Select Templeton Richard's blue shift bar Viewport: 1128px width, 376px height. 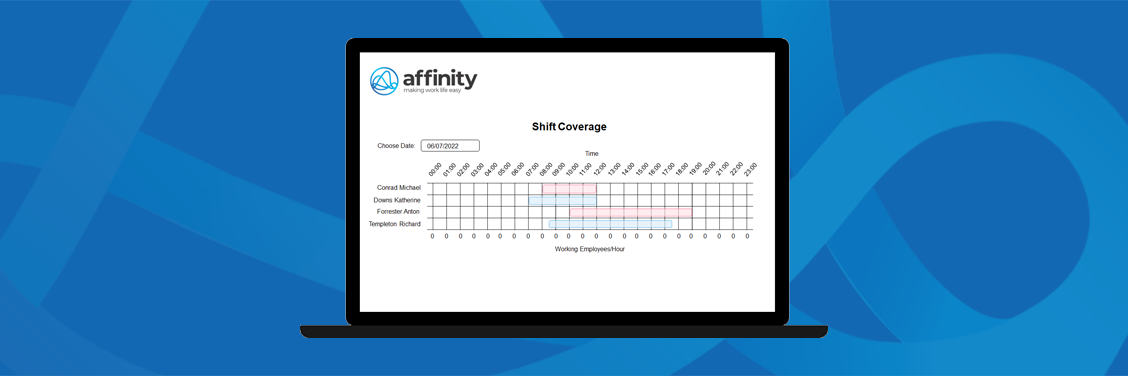pos(610,224)
